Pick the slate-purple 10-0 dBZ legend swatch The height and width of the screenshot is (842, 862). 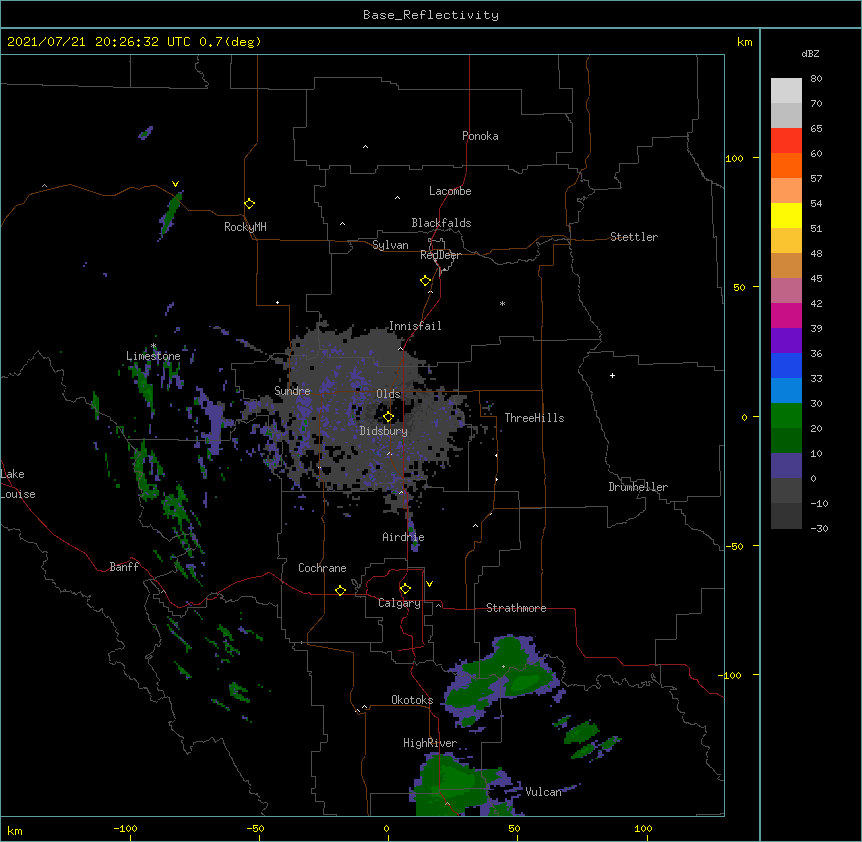(x=786, y=466)
